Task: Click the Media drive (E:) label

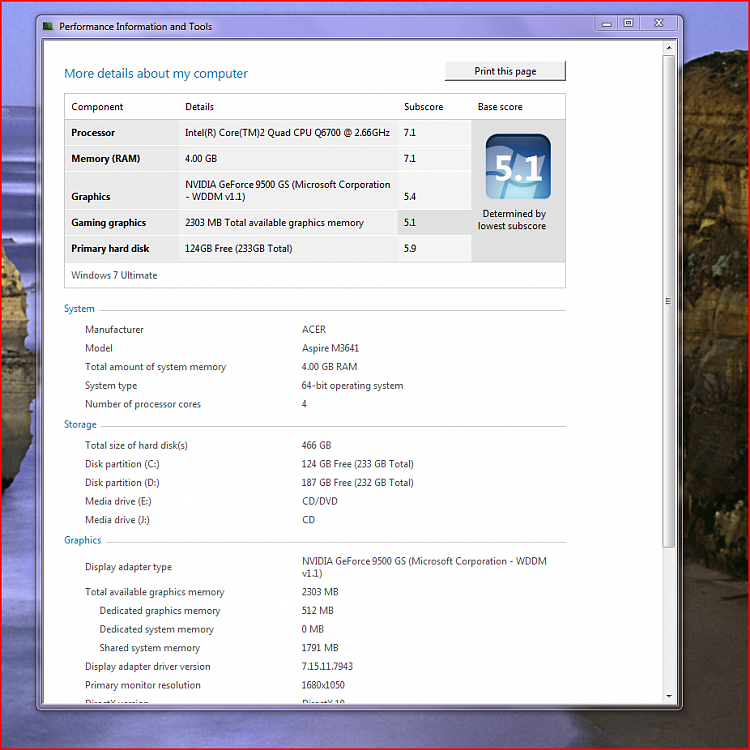Action: click(118, 501)
